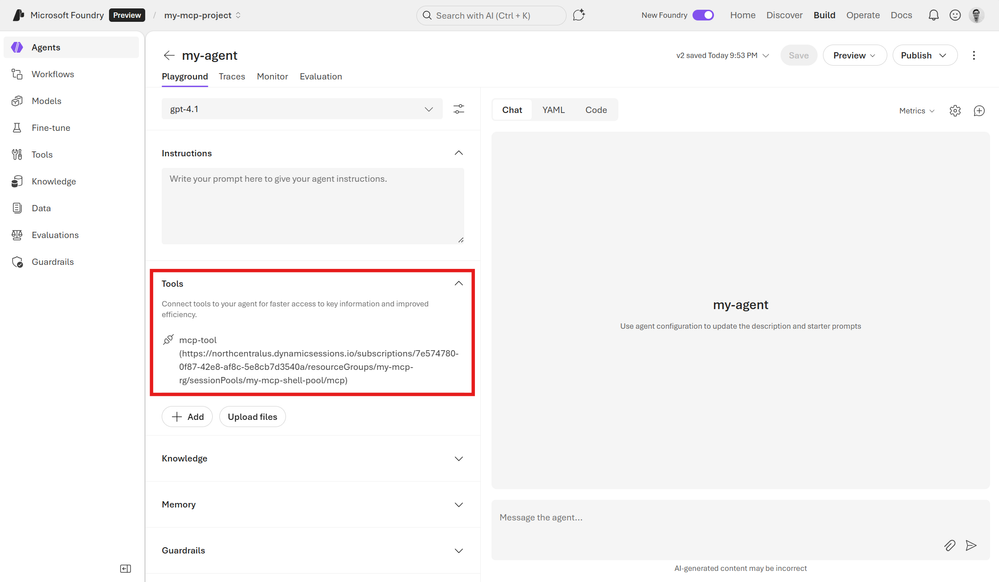Open Models icon in sidebar
Image resolution: width=999 pixels, height=582 pixels.
[17, 101]
